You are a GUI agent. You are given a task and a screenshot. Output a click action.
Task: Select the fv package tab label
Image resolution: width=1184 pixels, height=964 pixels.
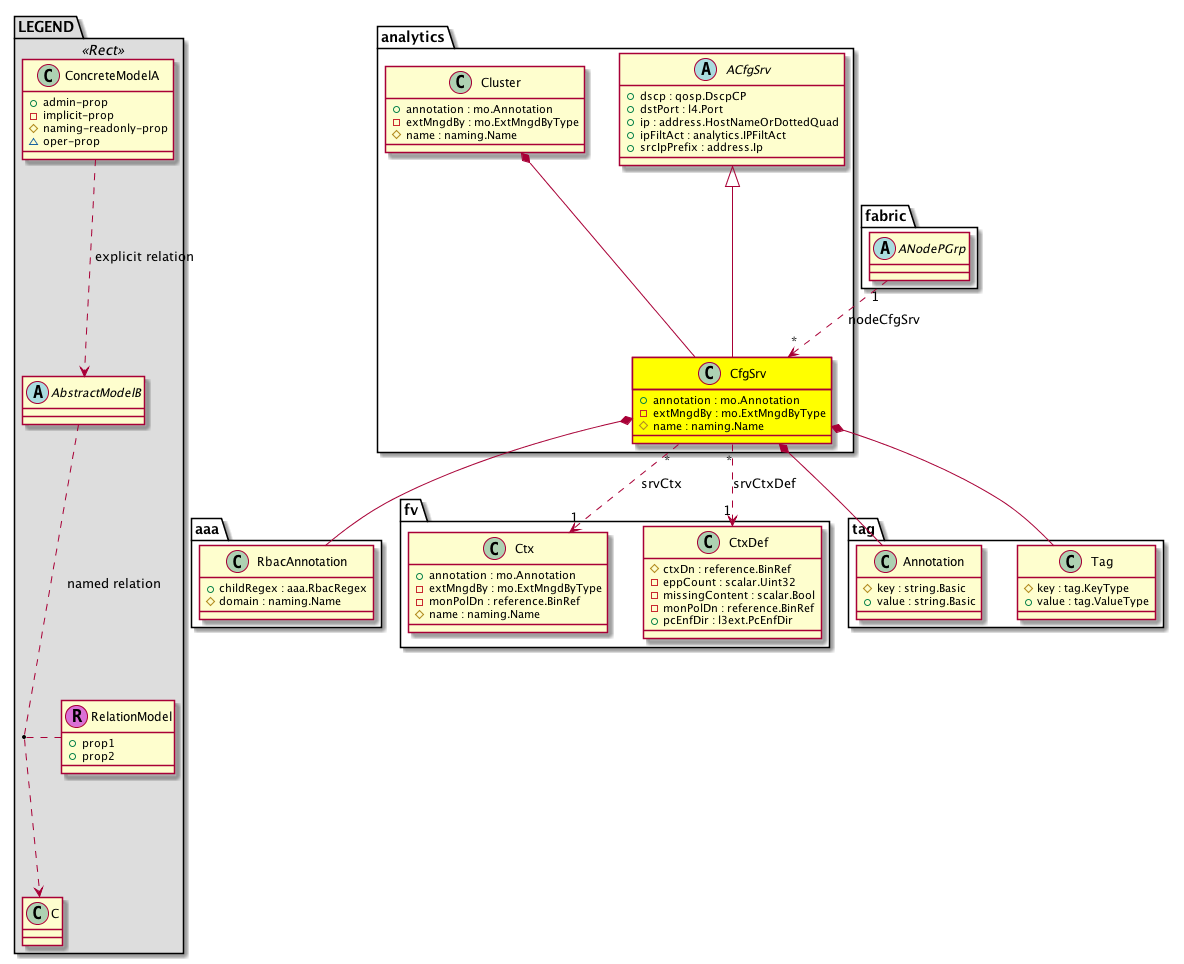pyautogui.click(x=412, y=510)
